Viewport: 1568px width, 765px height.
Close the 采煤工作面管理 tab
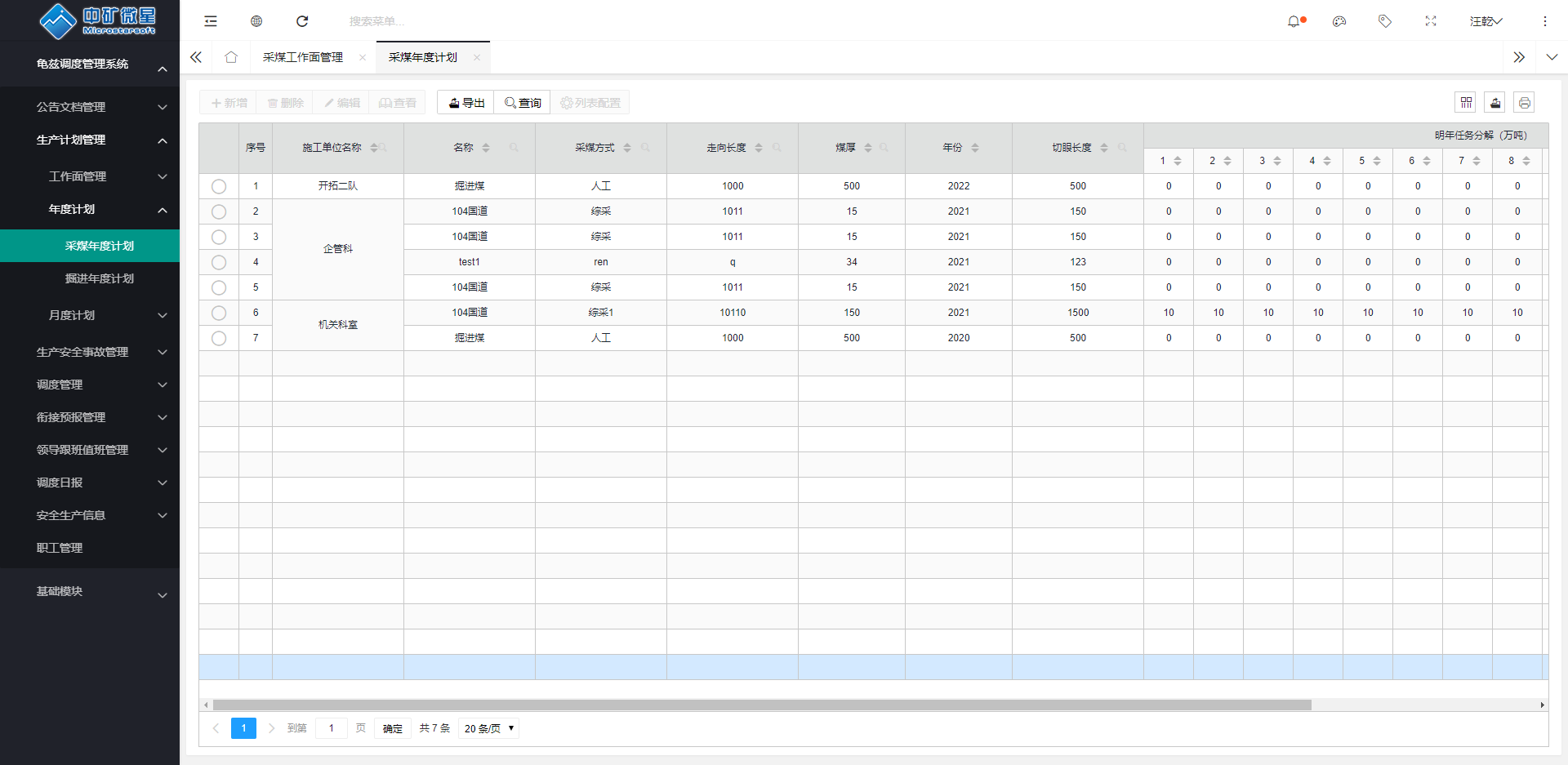[x=363, y=57]
